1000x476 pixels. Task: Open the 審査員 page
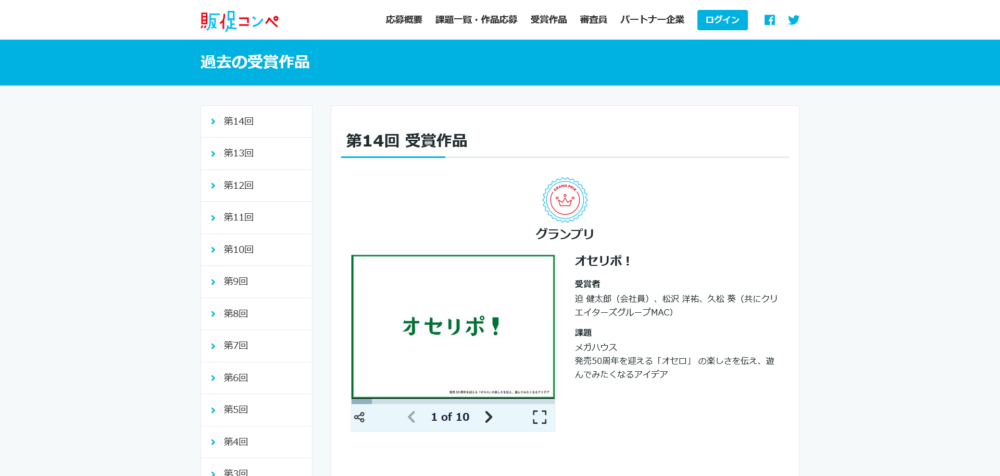click(593, 20)
